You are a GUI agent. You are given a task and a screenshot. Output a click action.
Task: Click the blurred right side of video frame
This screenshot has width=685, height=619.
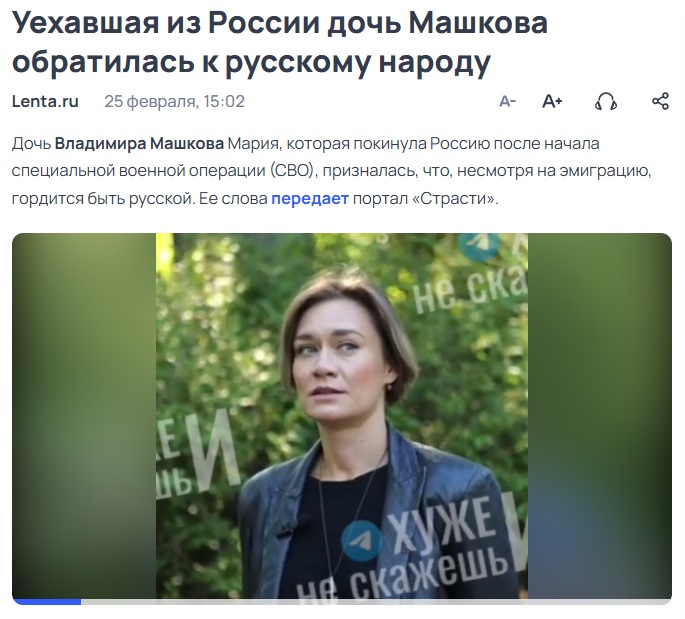pos(599,416)
